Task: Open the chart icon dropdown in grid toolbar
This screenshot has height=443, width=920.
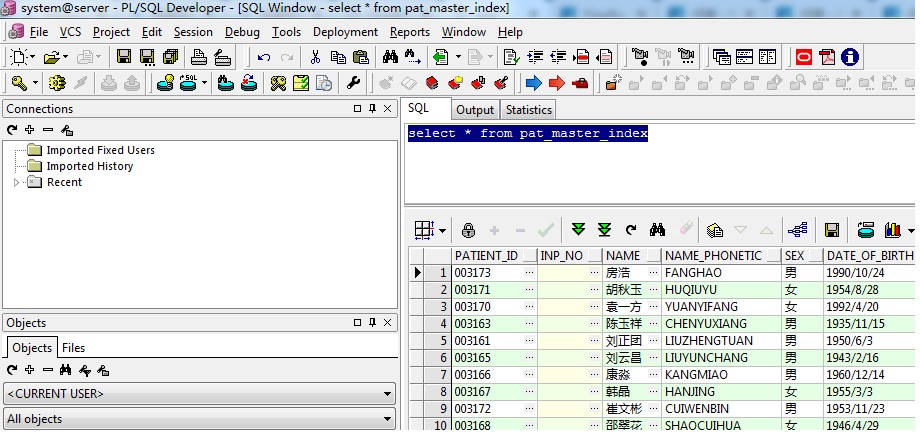Action: pos(911,231)
